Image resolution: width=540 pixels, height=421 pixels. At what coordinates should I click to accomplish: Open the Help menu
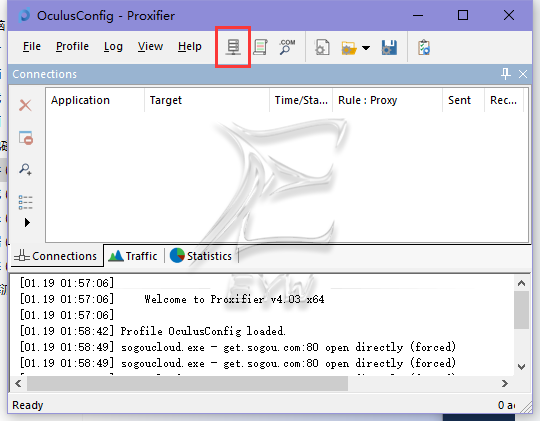[189, 46]
